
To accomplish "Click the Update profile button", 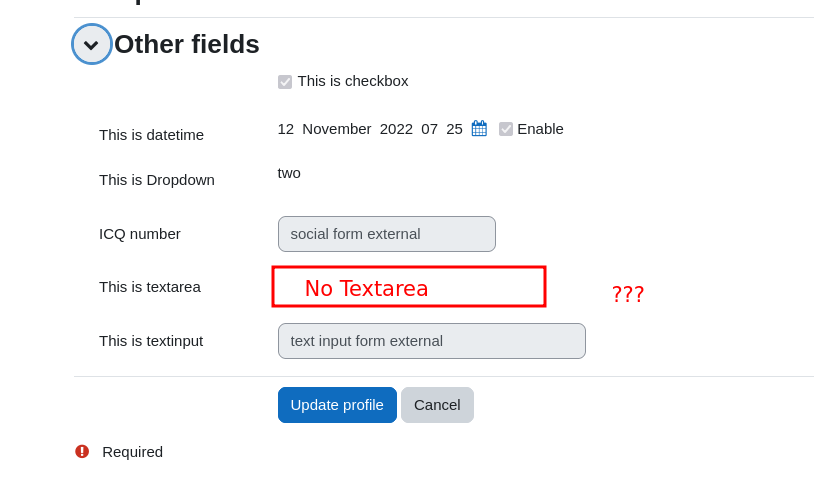I will click(337, 405).
